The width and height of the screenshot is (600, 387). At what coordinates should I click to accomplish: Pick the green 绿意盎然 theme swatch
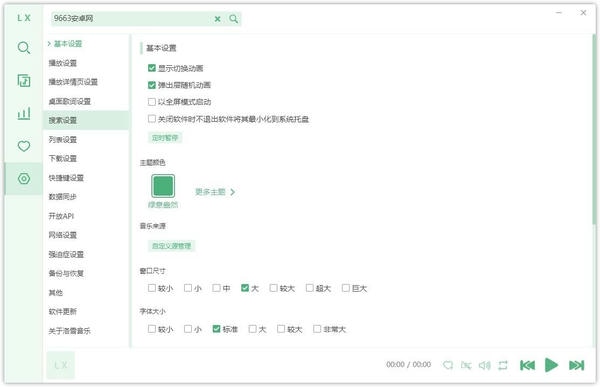(x=163, y=186)
